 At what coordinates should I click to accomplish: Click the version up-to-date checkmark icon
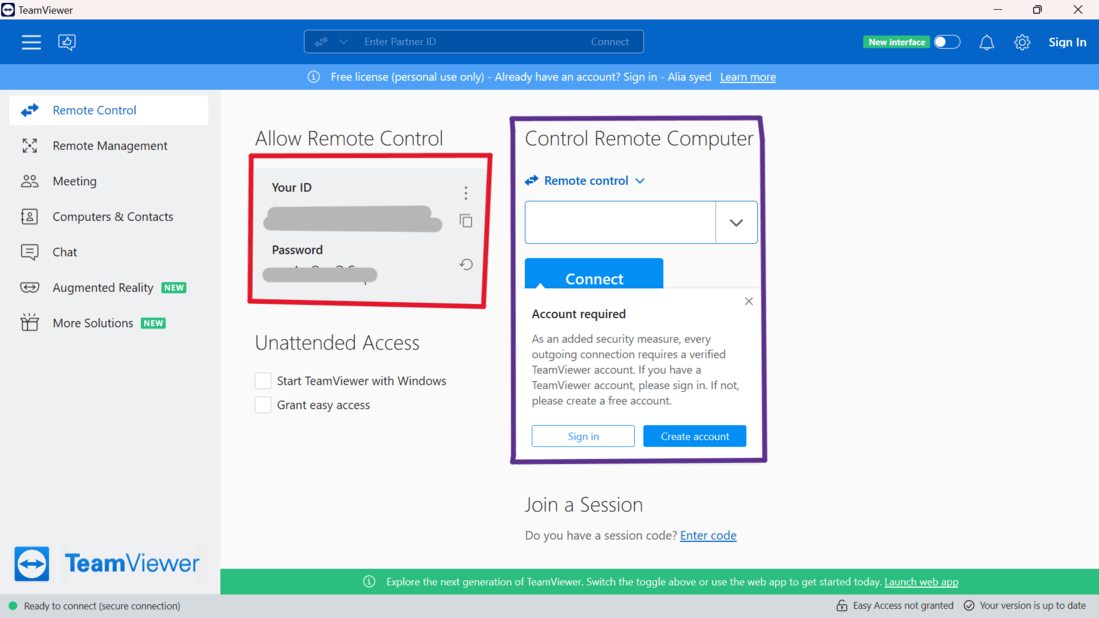tap(969, 605)
